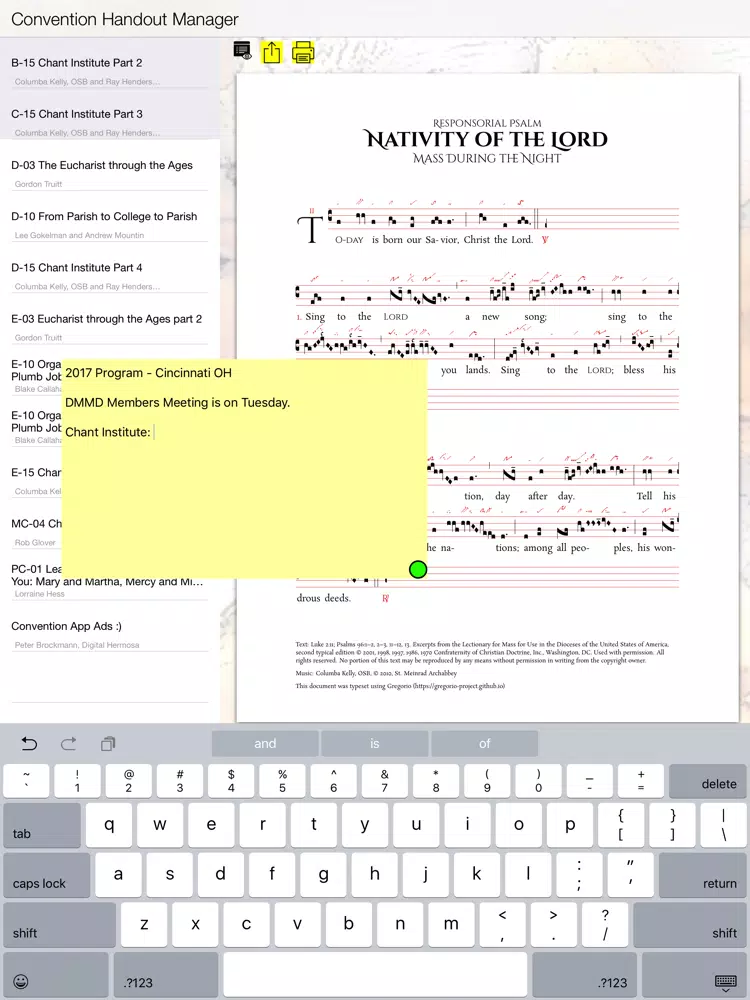Tap the keyboard paste clipboard icon
The height and width of the screenshot is (1000, 750).
[x=108, y=744]
